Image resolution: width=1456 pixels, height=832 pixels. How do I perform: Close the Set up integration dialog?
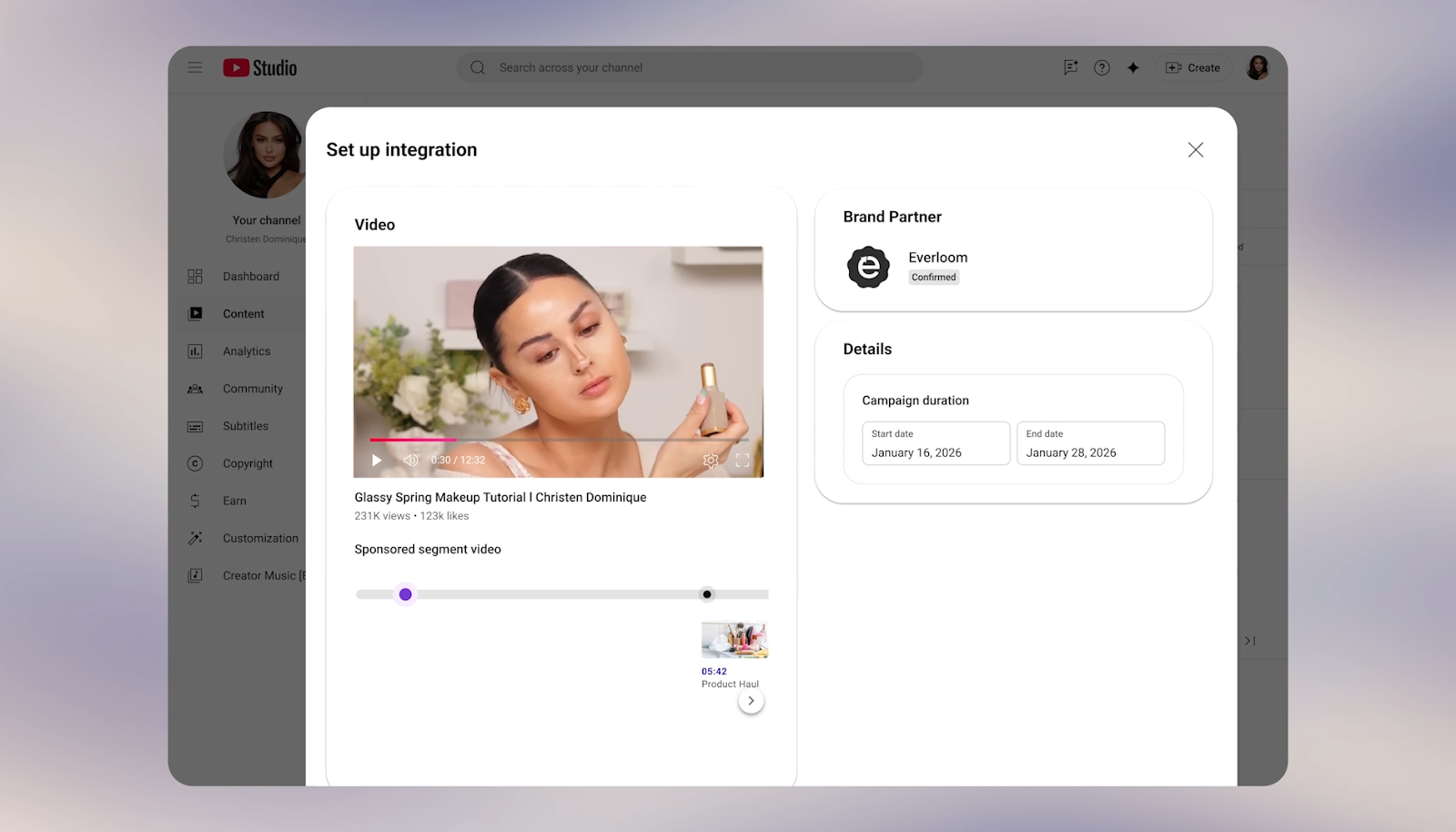(1195, 150)
